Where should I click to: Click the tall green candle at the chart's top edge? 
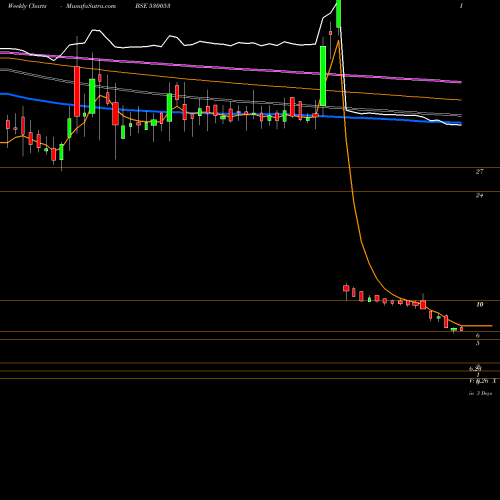(x=339, y=14)
